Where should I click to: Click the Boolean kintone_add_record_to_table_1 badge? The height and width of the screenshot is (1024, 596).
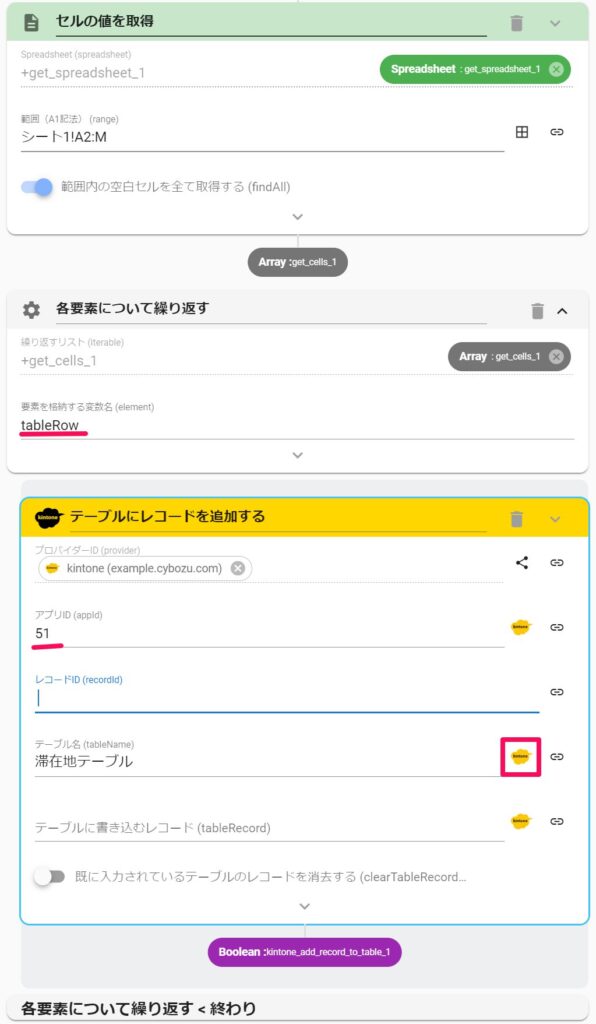(304, 952)
